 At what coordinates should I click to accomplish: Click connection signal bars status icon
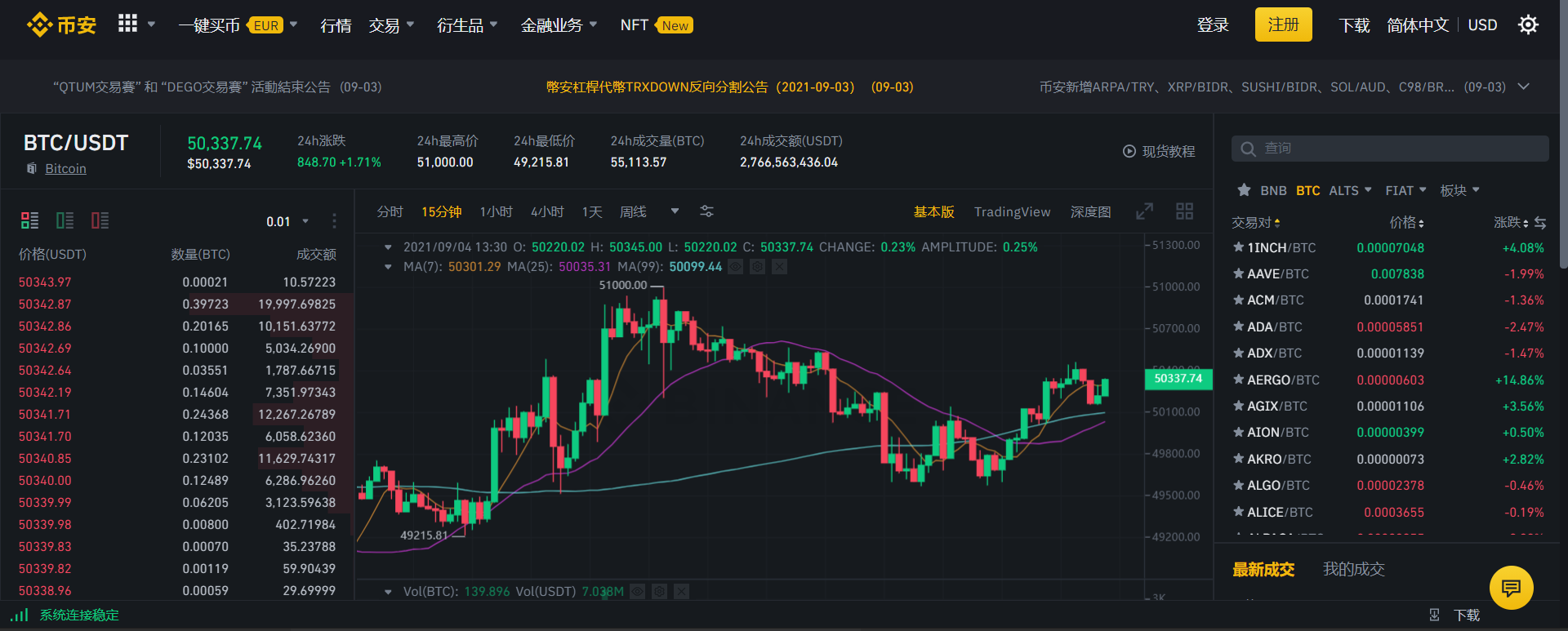tap(20, 615)
